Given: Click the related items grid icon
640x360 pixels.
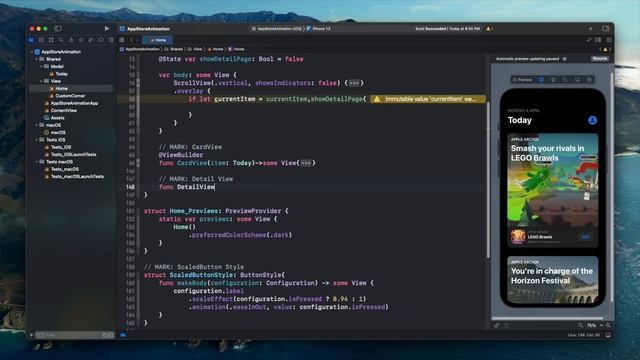Looking at the screenshot, I should pyautogui.click(x=122, y=40).
